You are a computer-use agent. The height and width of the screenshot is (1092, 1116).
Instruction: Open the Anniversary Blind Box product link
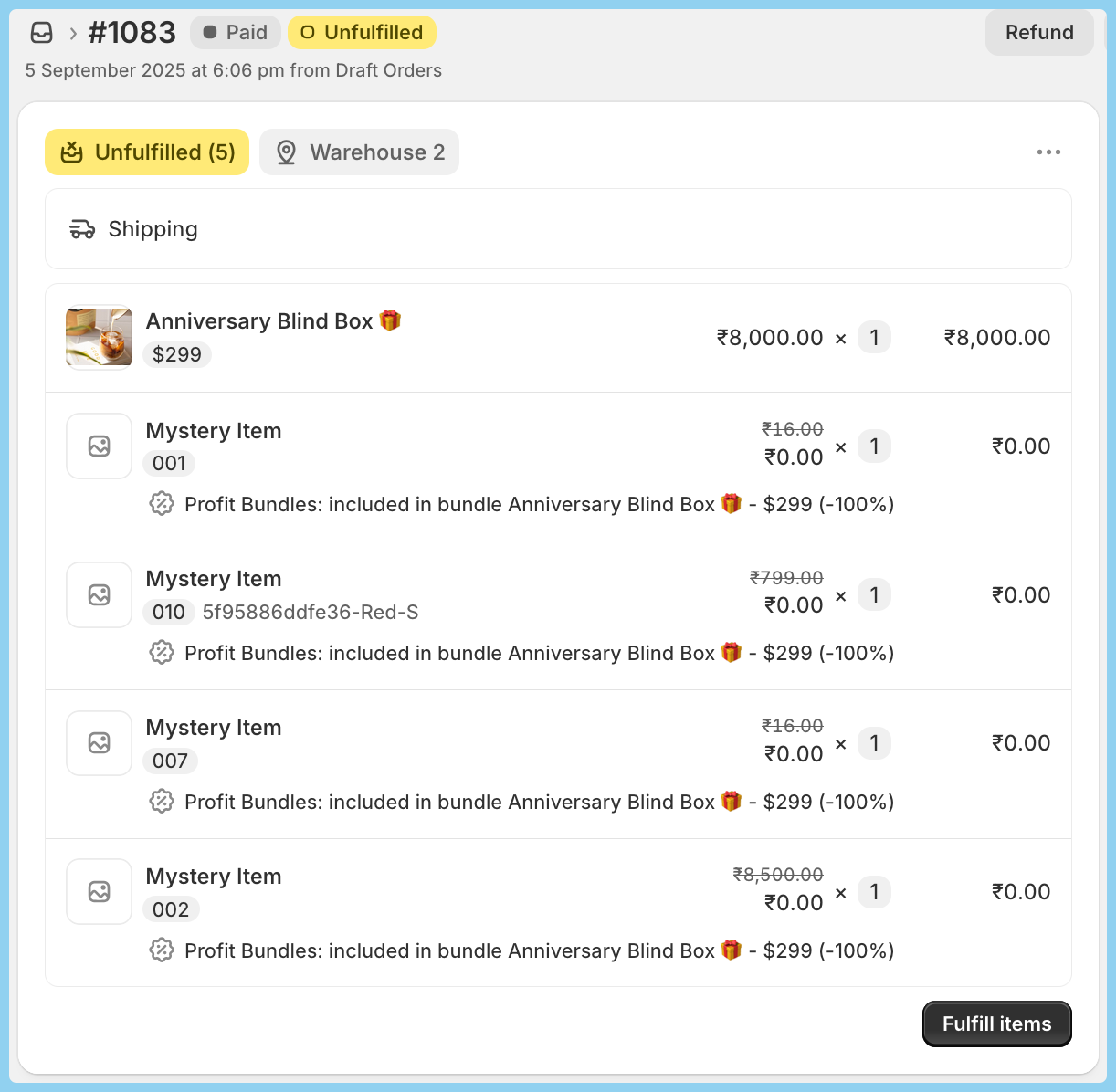[x=273, y=321]
